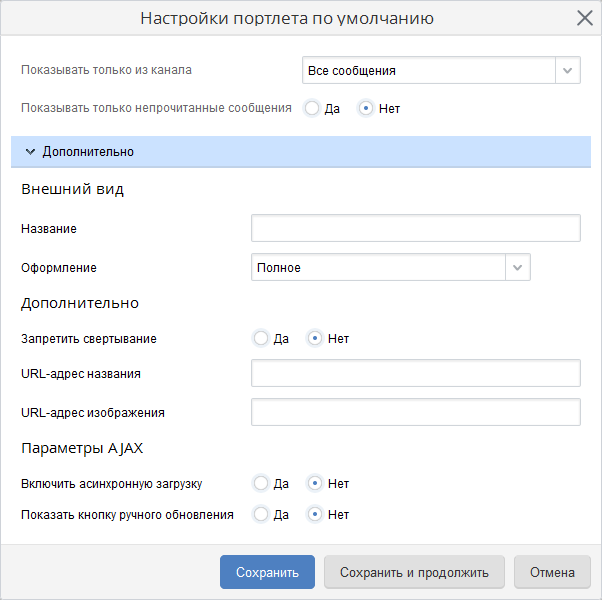Select 'Нет' for asynchronous loading
This screenshot has width=602, height=601.
click(315, 483)
